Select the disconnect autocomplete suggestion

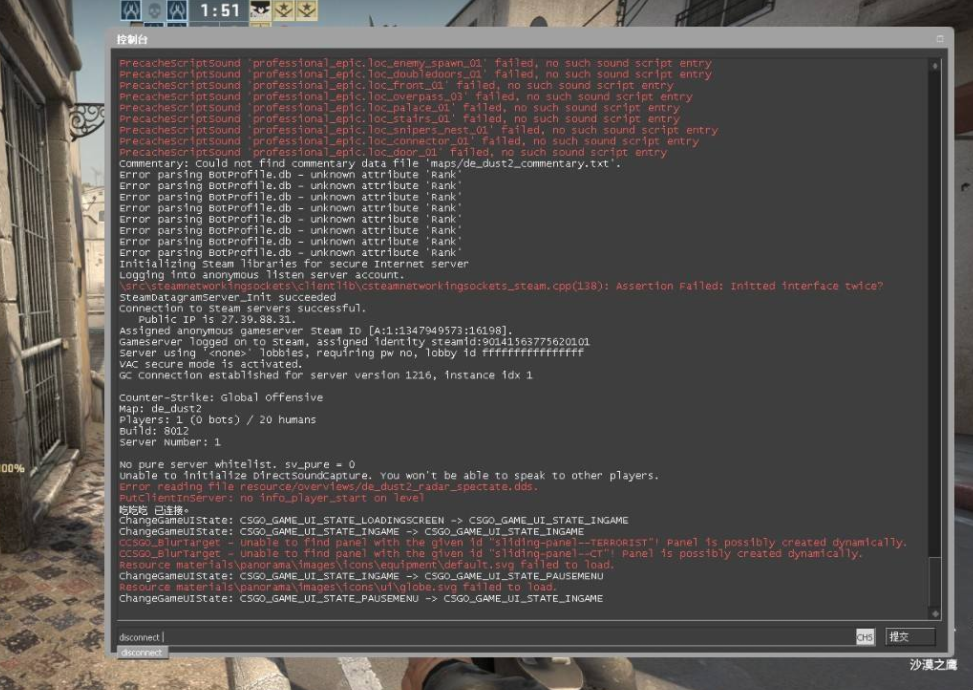click(x=141, y=652)
